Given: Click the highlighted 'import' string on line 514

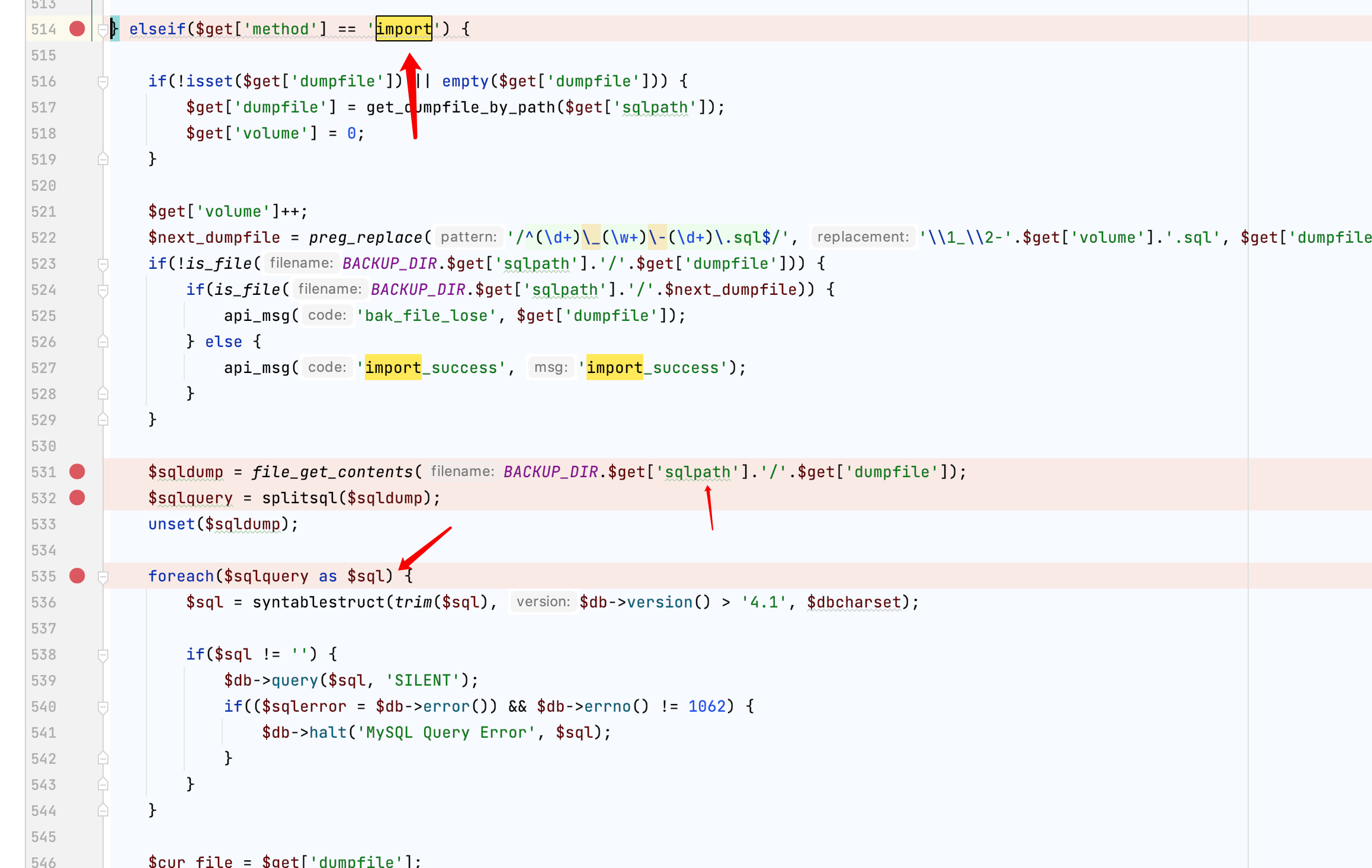Looking at the screenshot, I should tap(404, 28).
